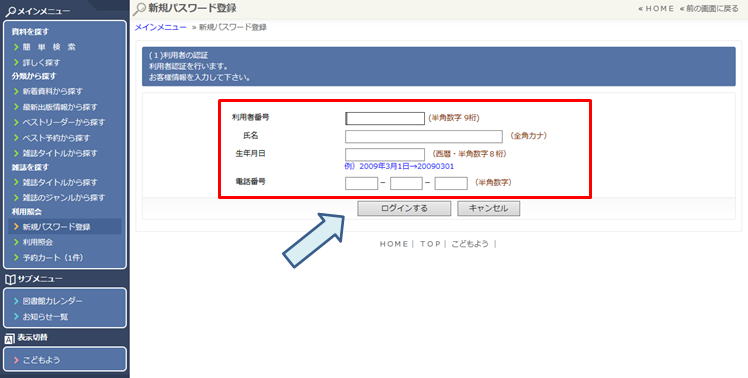748x378 pixels.
Task: Click the middle 電話番号 box
Action: 406,183
